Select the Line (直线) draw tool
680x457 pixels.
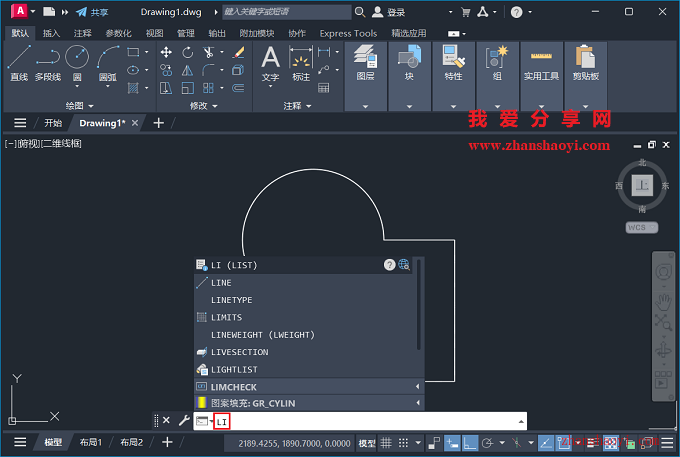tap(19, 63)
